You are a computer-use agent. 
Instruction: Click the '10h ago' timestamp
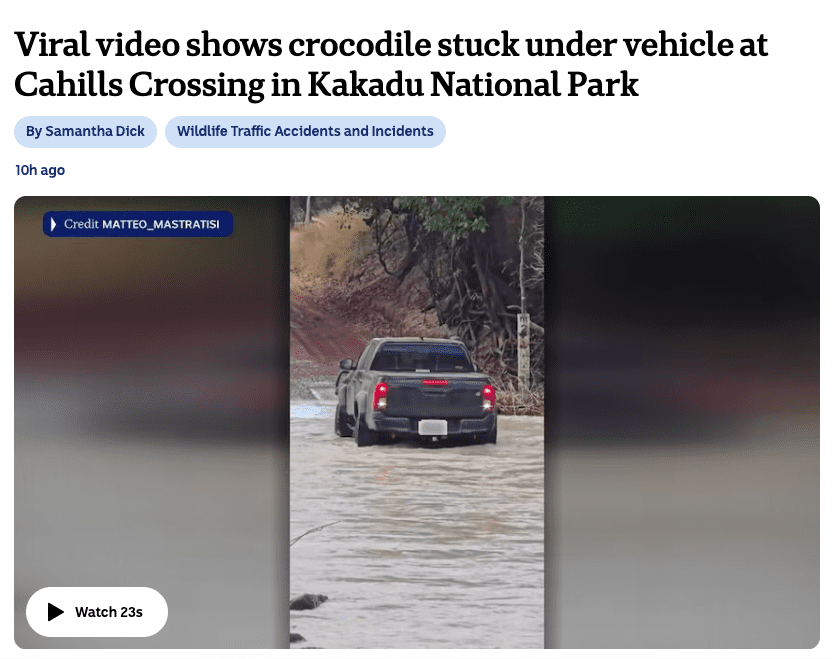pos(40,170)
